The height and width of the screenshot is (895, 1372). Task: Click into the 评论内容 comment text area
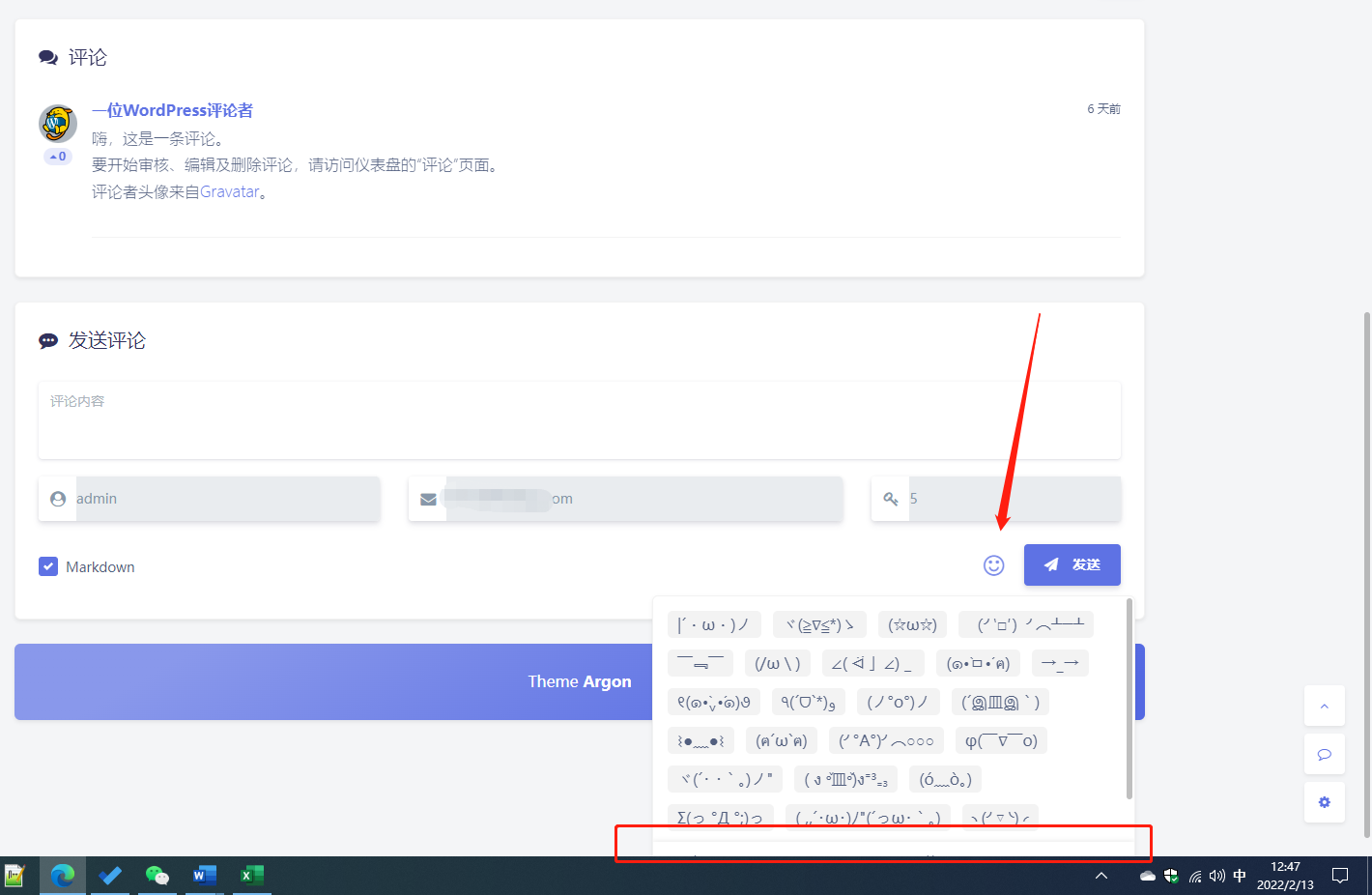coord(580,419)
